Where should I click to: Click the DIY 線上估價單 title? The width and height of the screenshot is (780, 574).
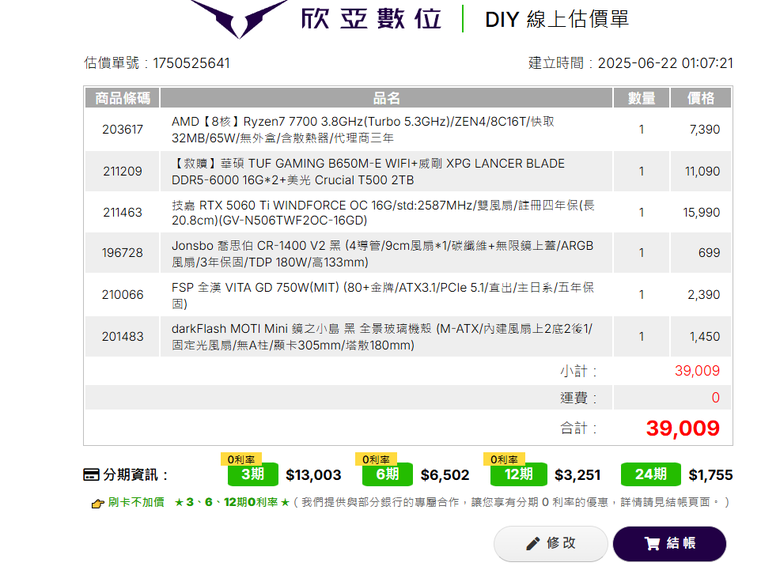(x=557, y=19)
